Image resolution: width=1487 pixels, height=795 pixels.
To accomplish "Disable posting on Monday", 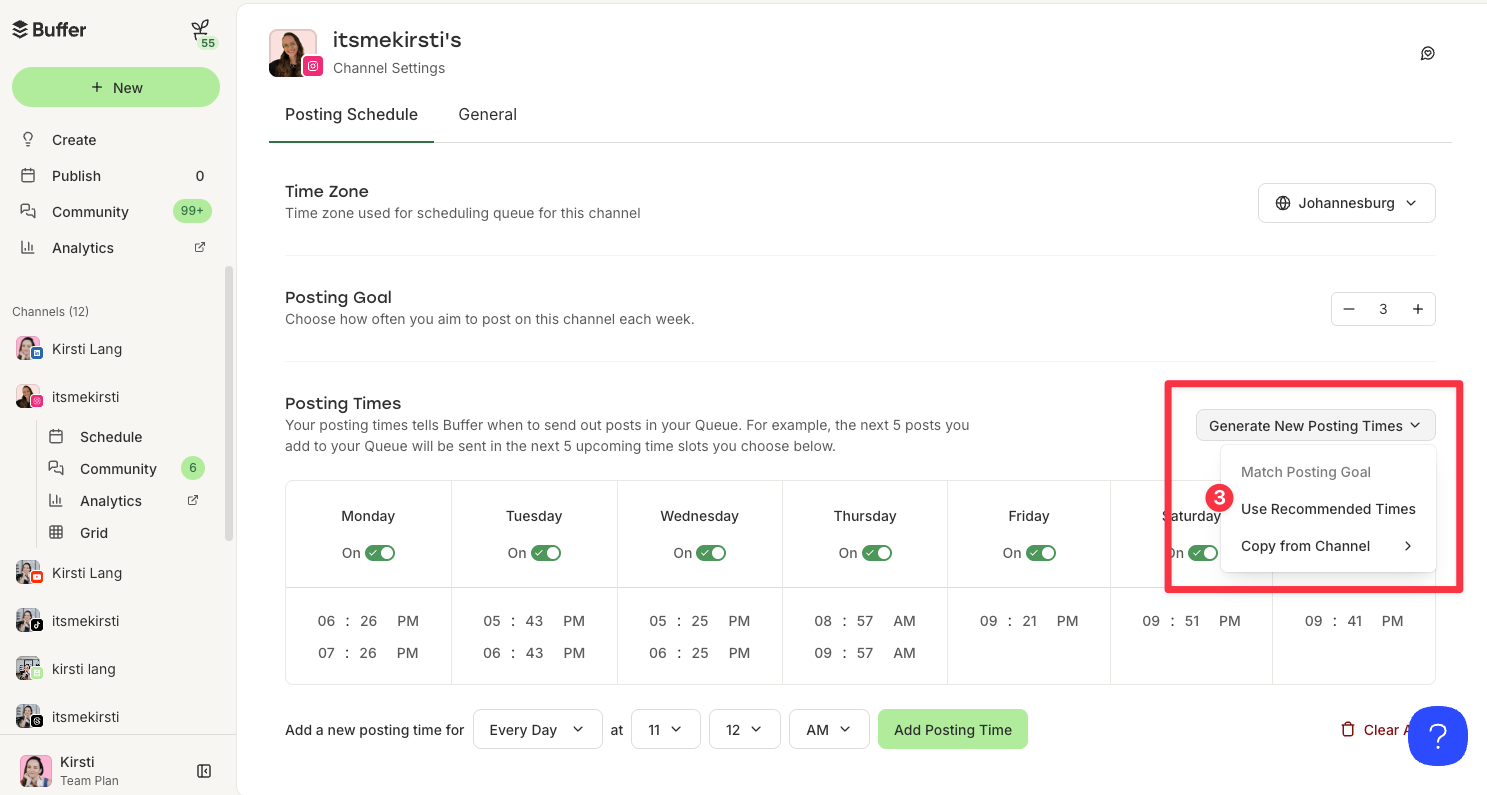I will tap(379, 552).
